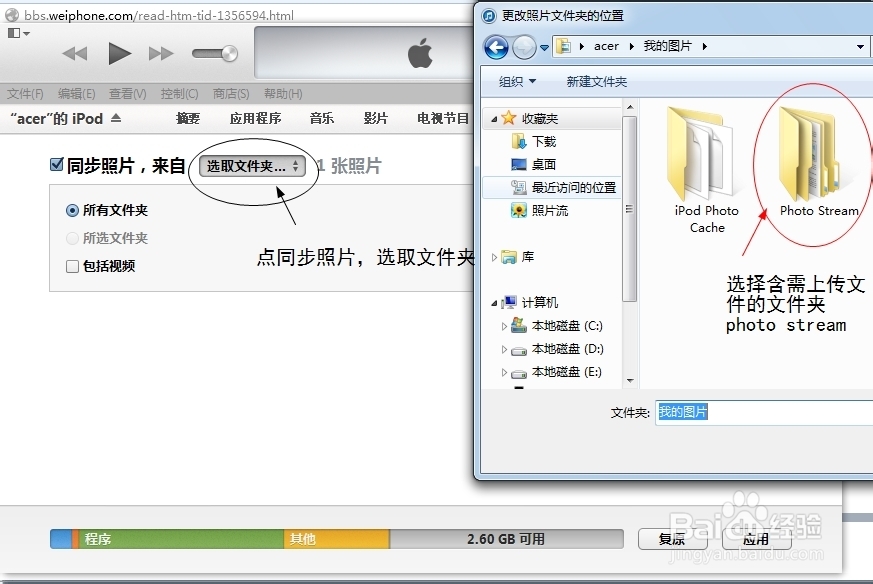Switch to the 应用程序 tab

point(256,118)
